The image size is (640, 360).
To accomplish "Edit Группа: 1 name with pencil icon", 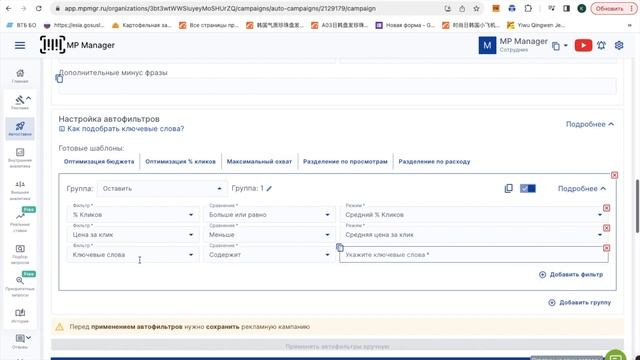I will coord(269,189).
